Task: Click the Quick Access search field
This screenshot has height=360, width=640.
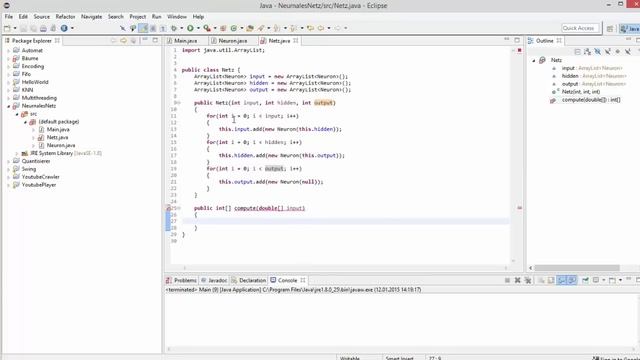Action: point(580,28)
